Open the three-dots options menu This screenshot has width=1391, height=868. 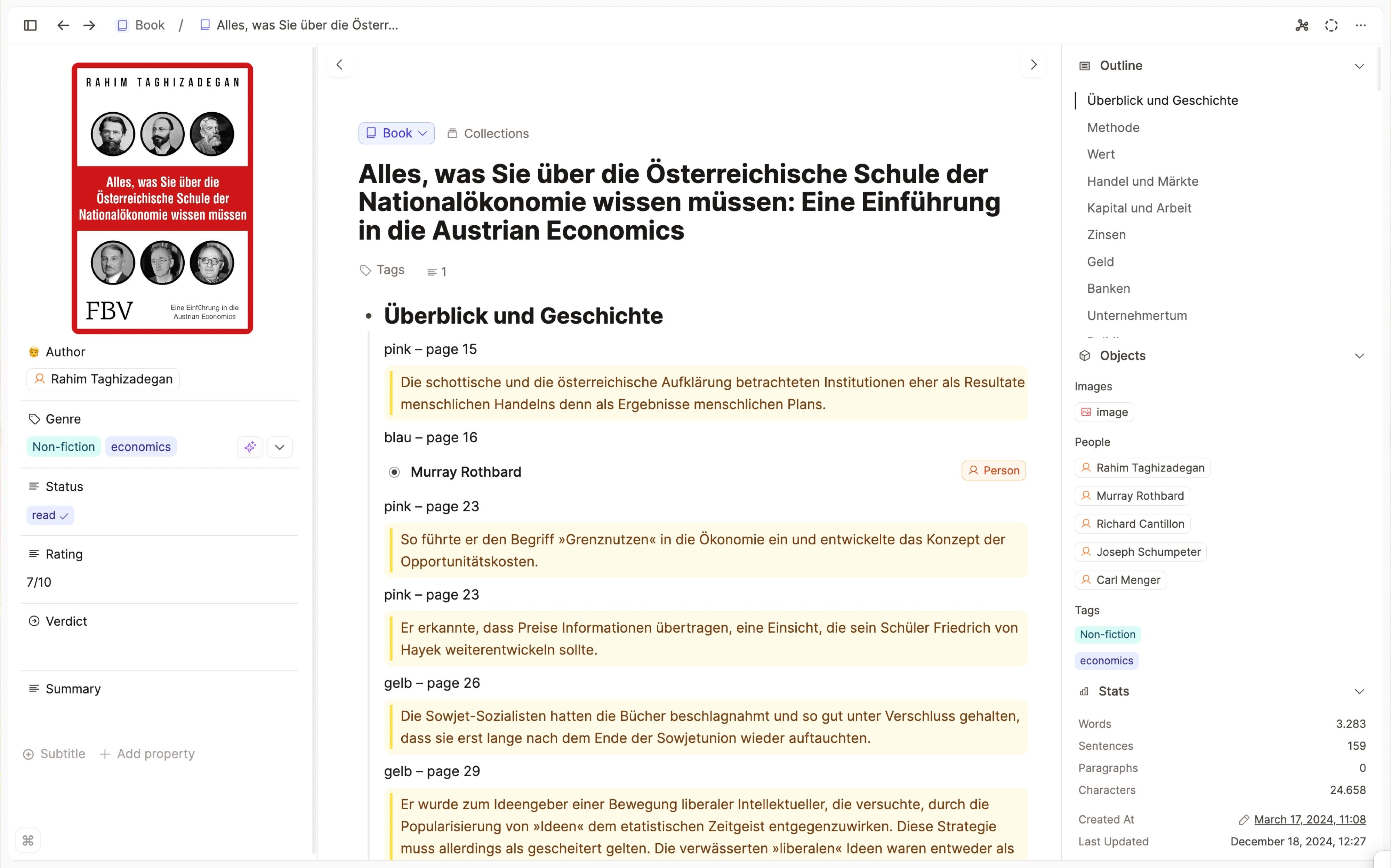1361,25
